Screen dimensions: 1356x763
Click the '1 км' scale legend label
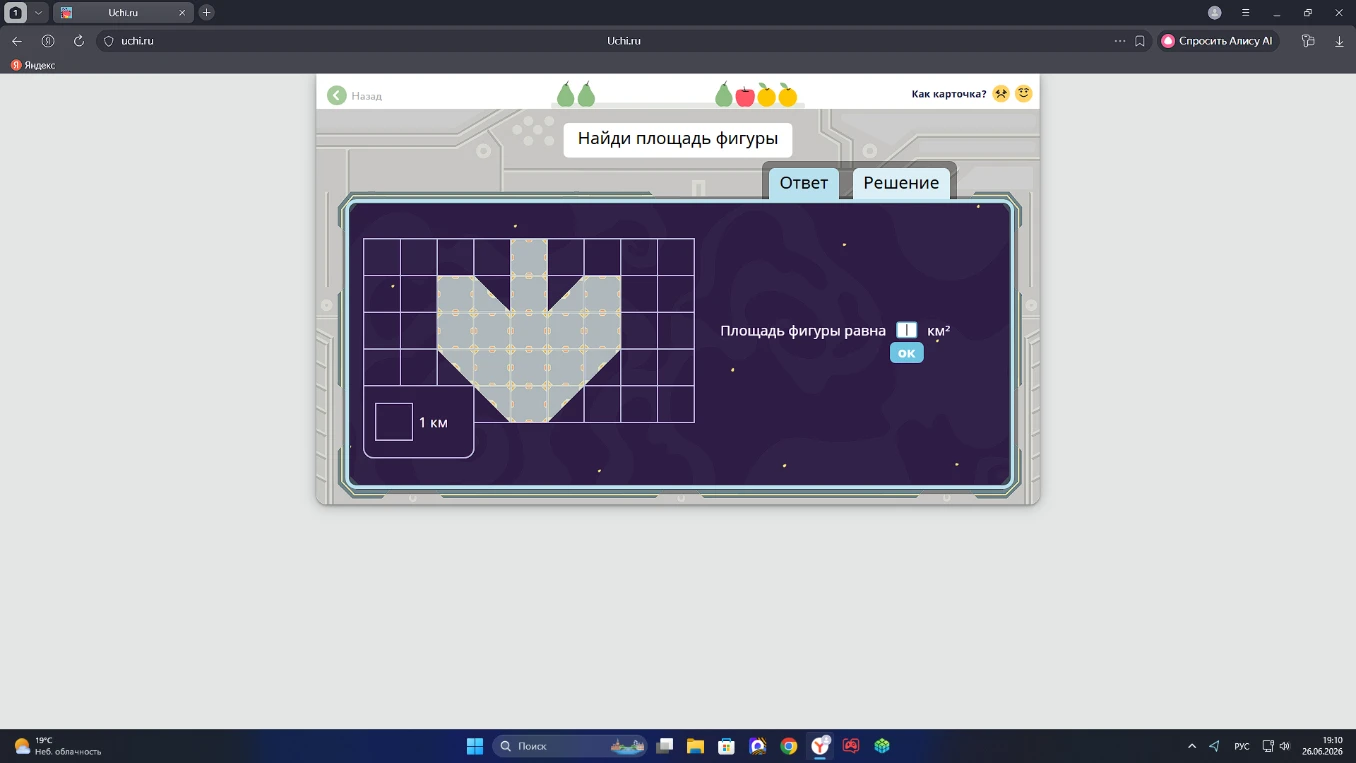[433, 423]
